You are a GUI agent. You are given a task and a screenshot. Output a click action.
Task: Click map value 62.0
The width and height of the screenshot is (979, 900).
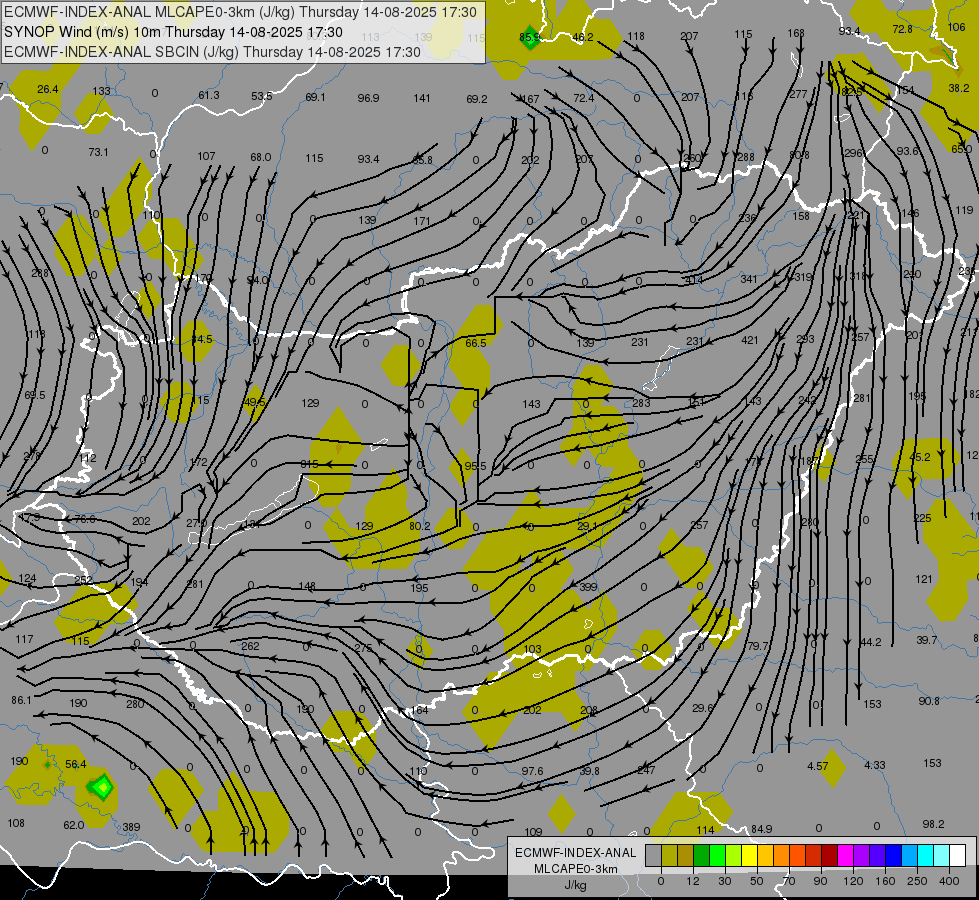point(74,825)
